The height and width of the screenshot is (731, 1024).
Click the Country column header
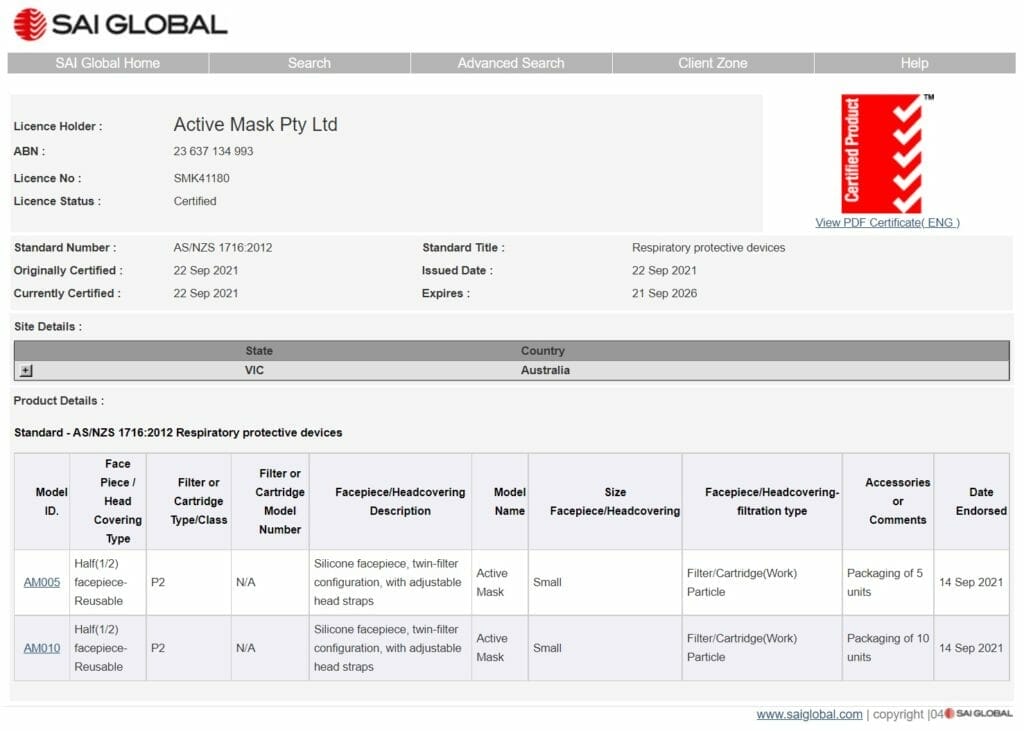point(543,351)
